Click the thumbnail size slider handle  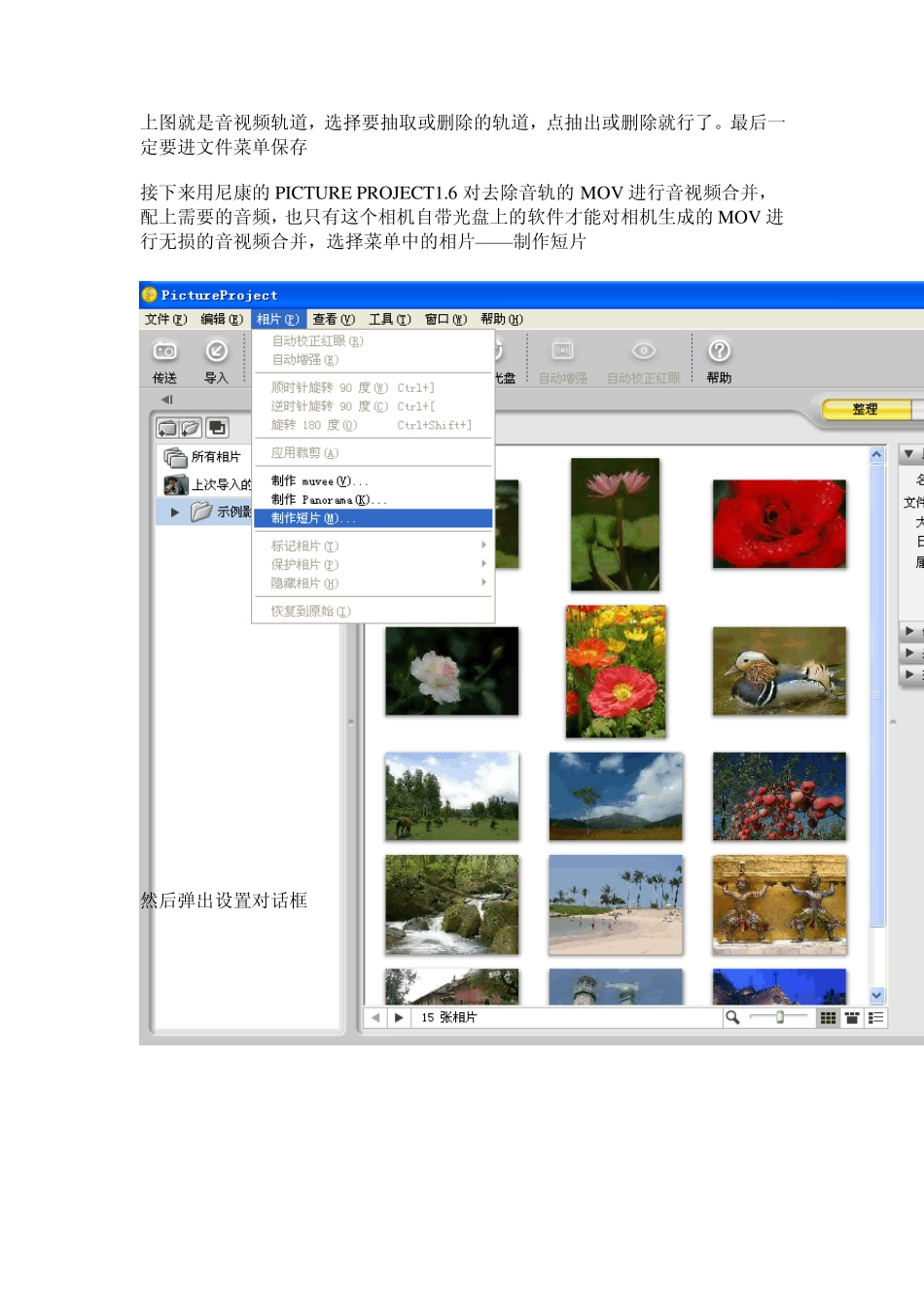780,1017
